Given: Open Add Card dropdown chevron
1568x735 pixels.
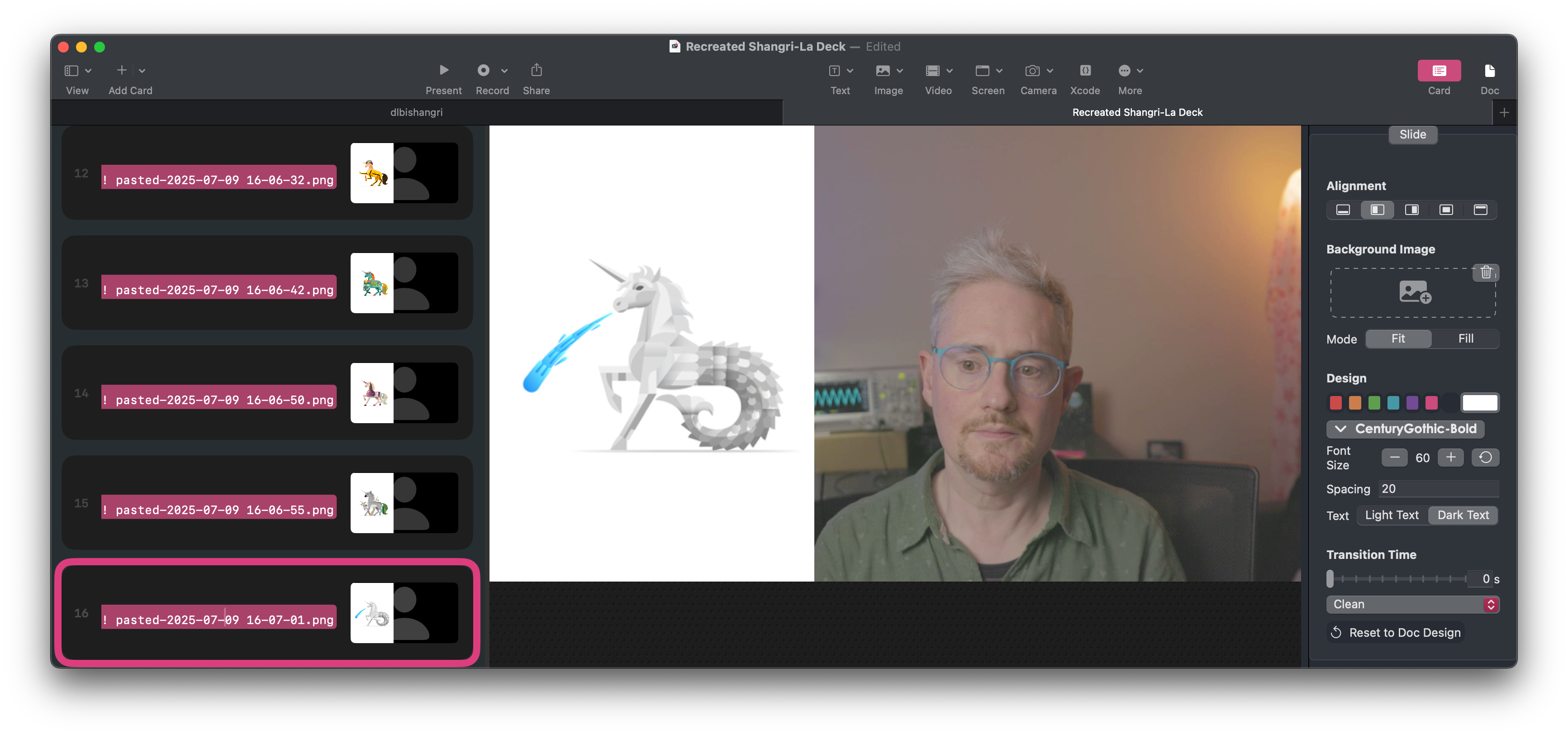Looking at the screenshot, I should click(x=142, y=71).
